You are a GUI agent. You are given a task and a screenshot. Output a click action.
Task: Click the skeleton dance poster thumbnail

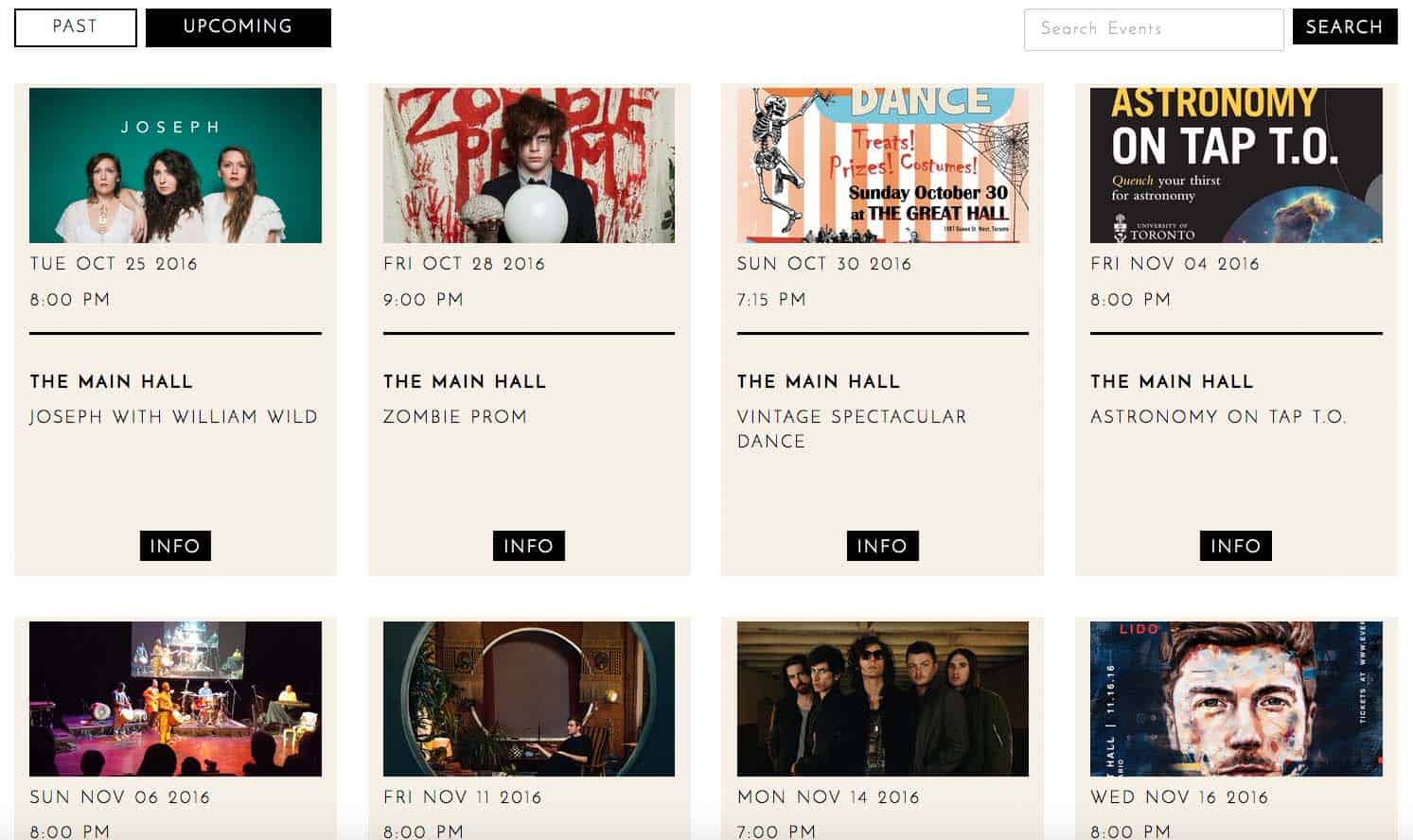pyautogui.click(x=882, y=166)
